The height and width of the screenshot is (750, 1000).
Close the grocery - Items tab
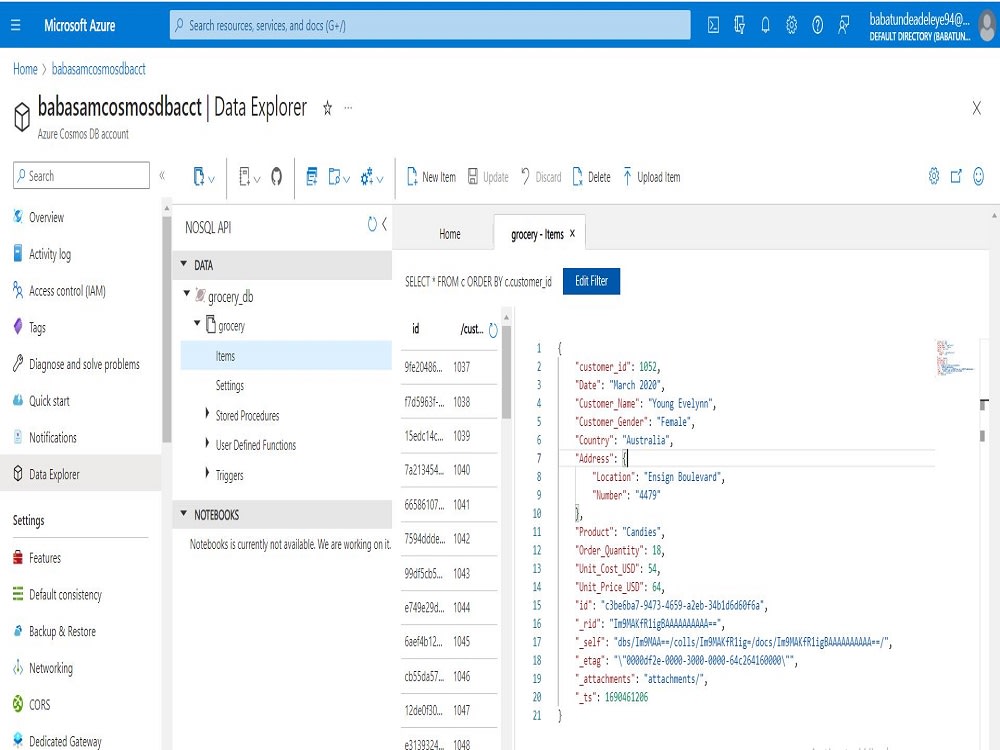coord(572,233)
